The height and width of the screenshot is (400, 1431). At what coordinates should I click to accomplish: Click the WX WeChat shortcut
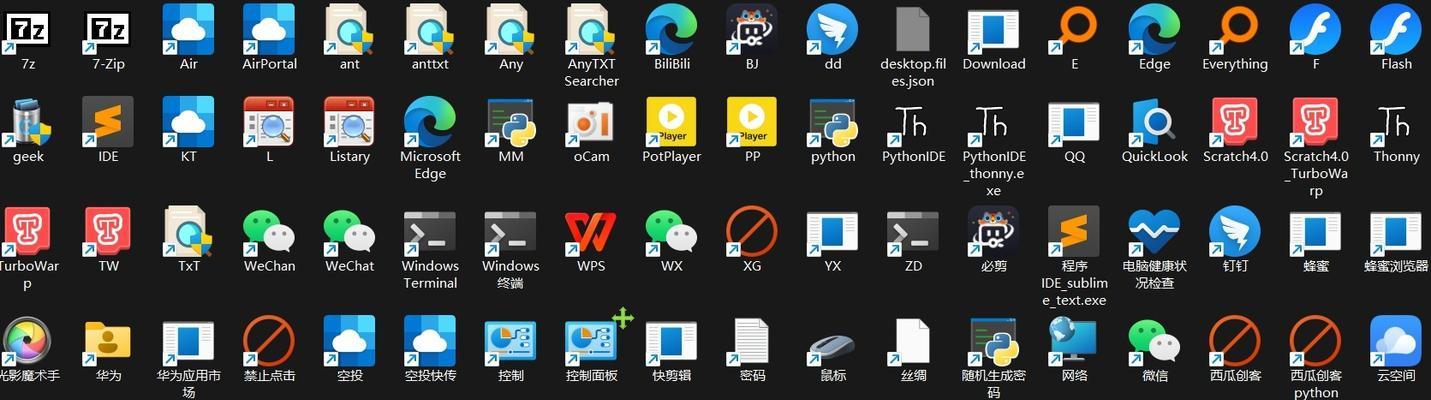click(672, 232)
